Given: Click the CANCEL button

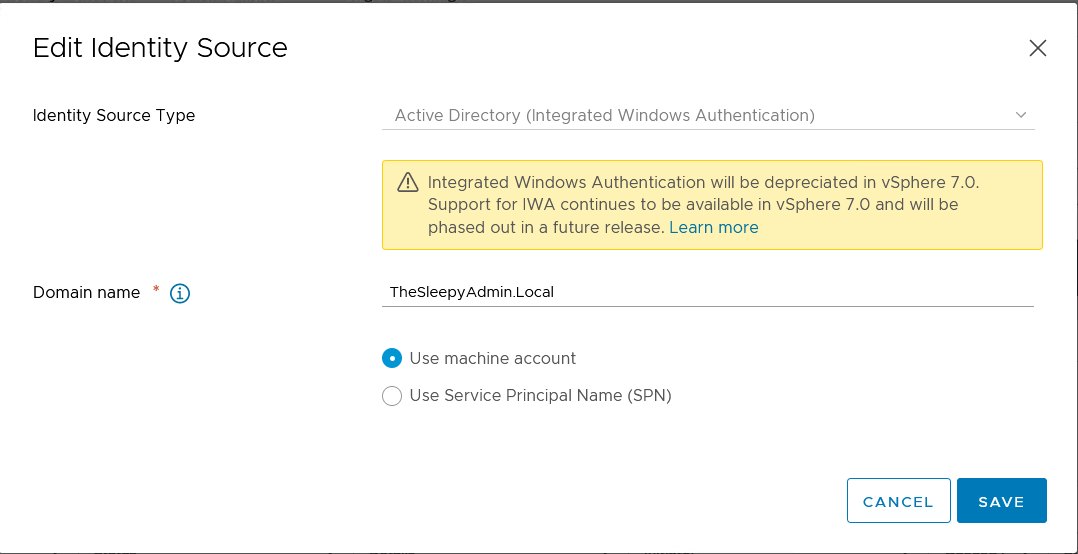Looking at the screenshot, I should [x=899, y=501].
